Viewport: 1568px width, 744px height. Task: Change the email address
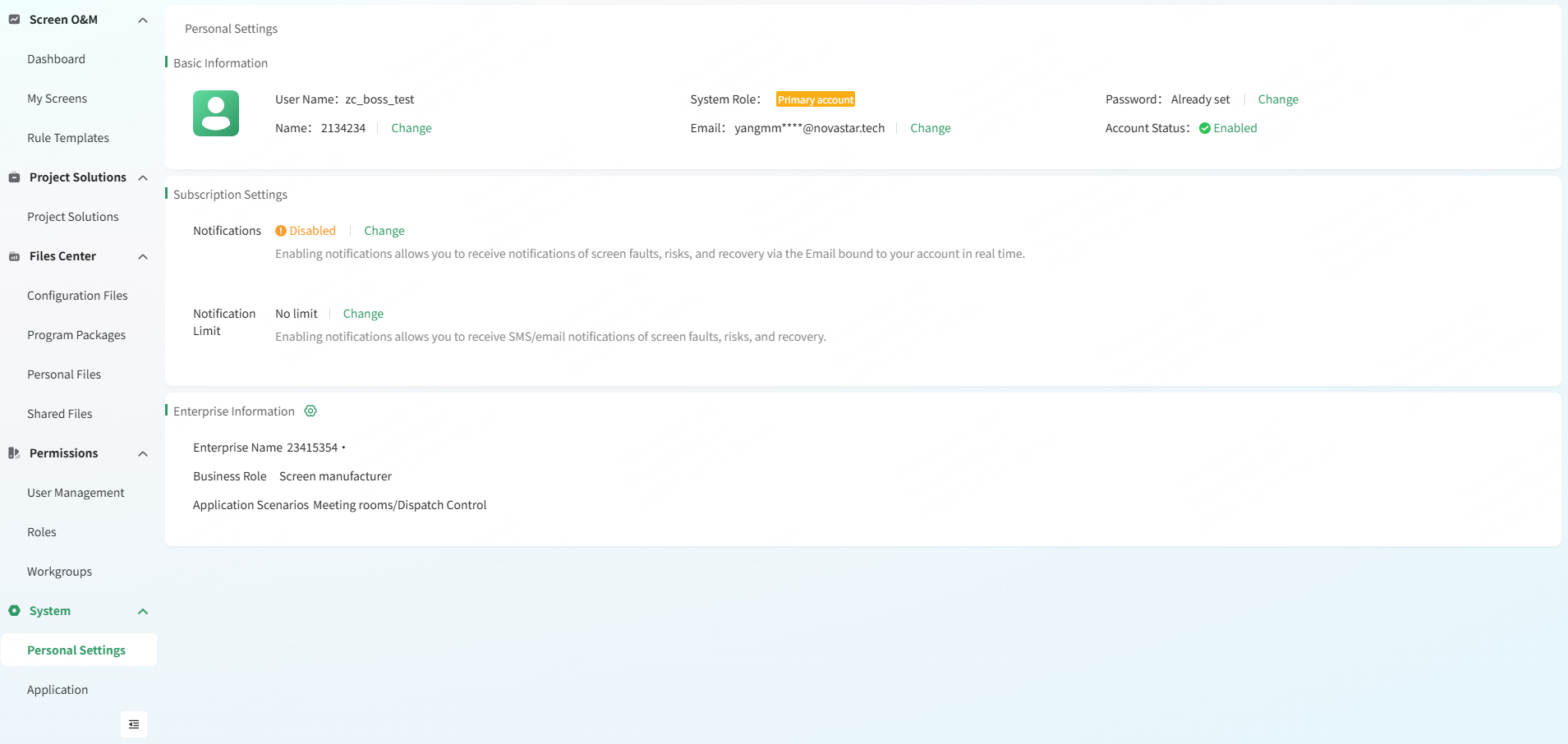pyautogui.click(x=930, y=128)
